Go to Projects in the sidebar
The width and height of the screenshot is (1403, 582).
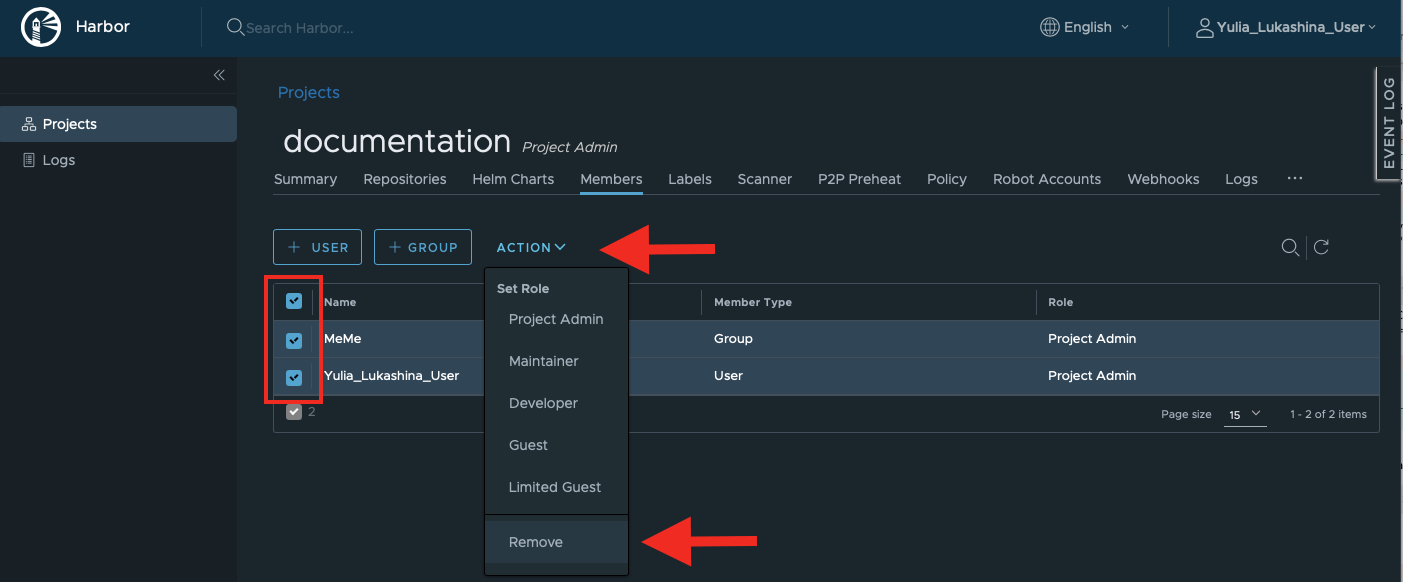pos(118,124)
